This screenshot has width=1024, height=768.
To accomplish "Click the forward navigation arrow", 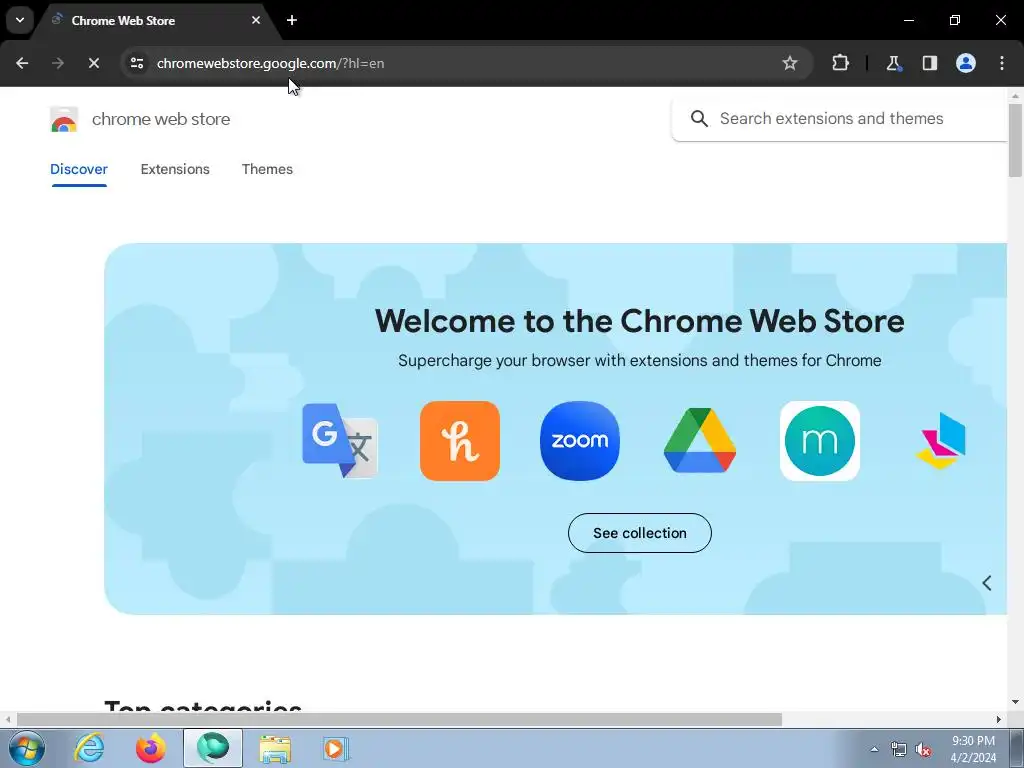I will tap(58, 63).
